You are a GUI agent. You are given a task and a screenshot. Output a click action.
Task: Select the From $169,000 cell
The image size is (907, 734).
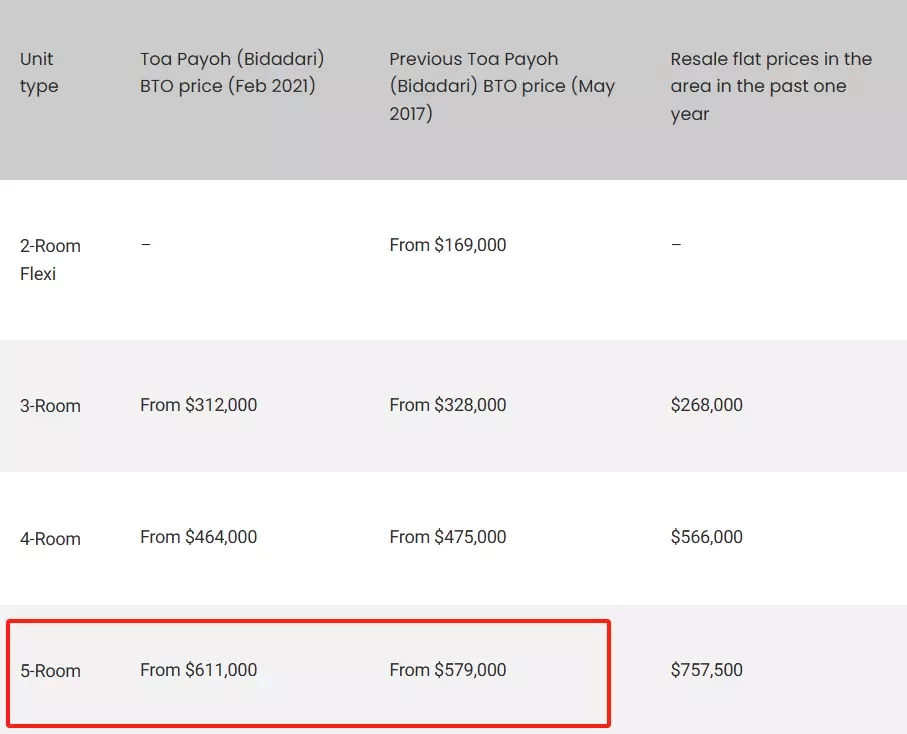point(448,245)
